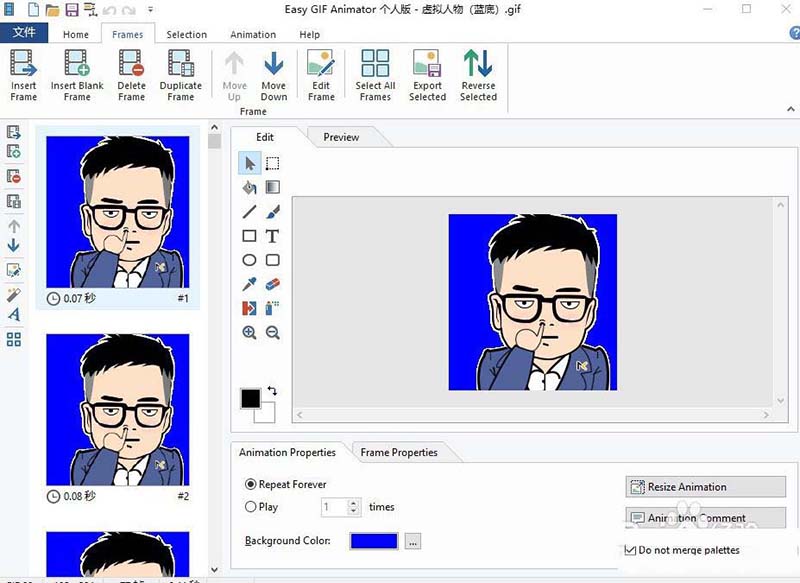Image resolution: width=800 pixels, height=583 pixels.
Task: Select the Ellipse drawing tool
Action: [250, 259]
